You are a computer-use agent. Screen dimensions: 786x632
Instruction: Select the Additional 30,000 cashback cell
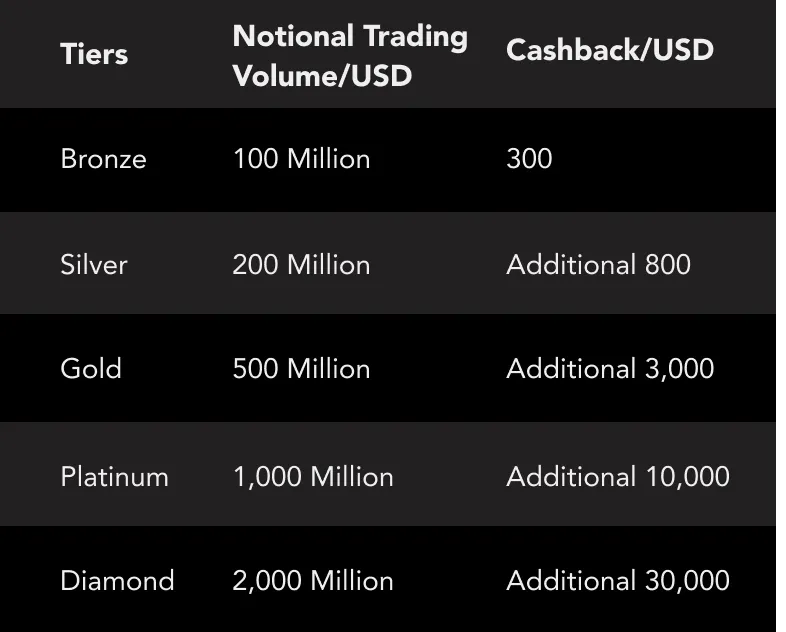[x=618, y=580]
